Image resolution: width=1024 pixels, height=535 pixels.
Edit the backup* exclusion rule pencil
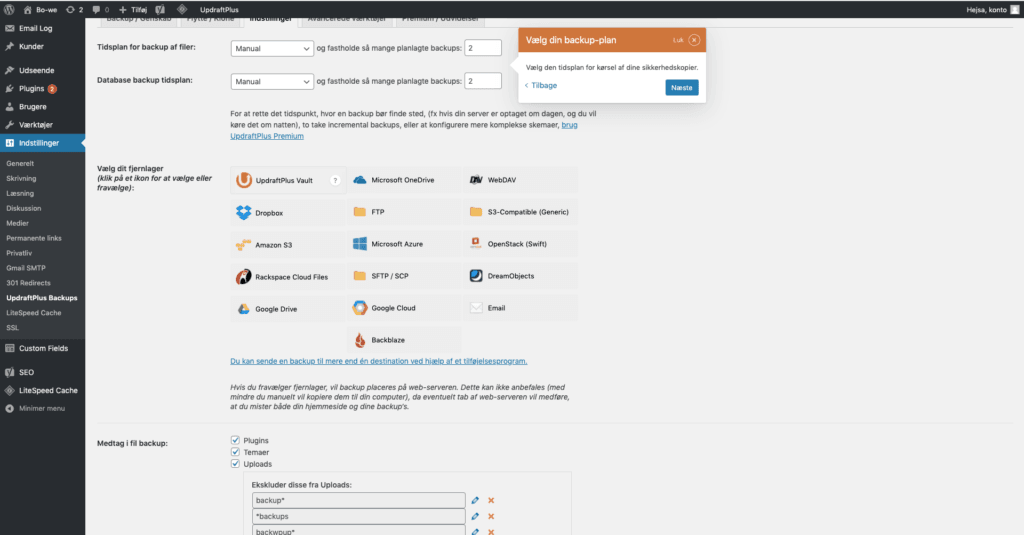coord(475,500)
